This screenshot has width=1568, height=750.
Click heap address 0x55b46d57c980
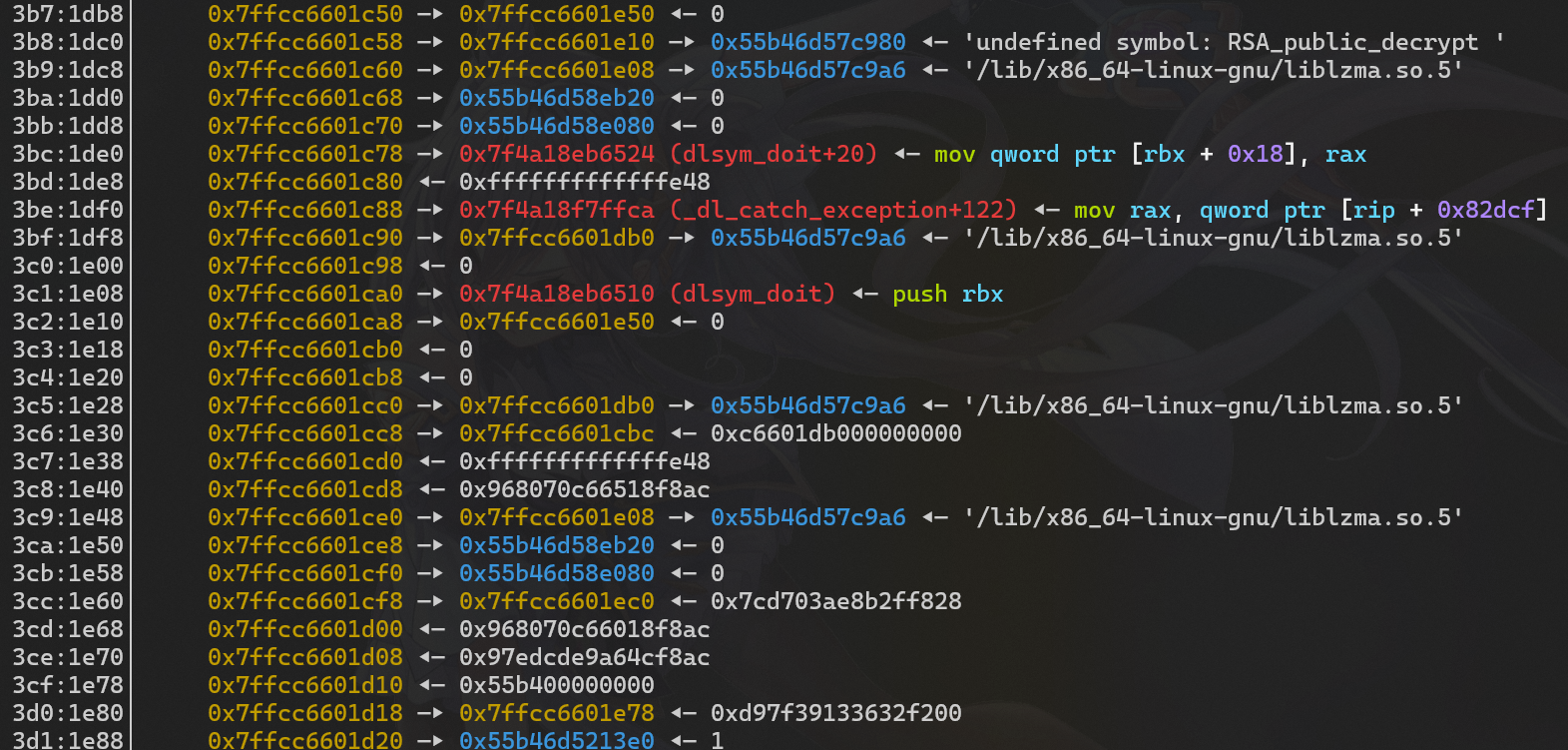point(808,42)
